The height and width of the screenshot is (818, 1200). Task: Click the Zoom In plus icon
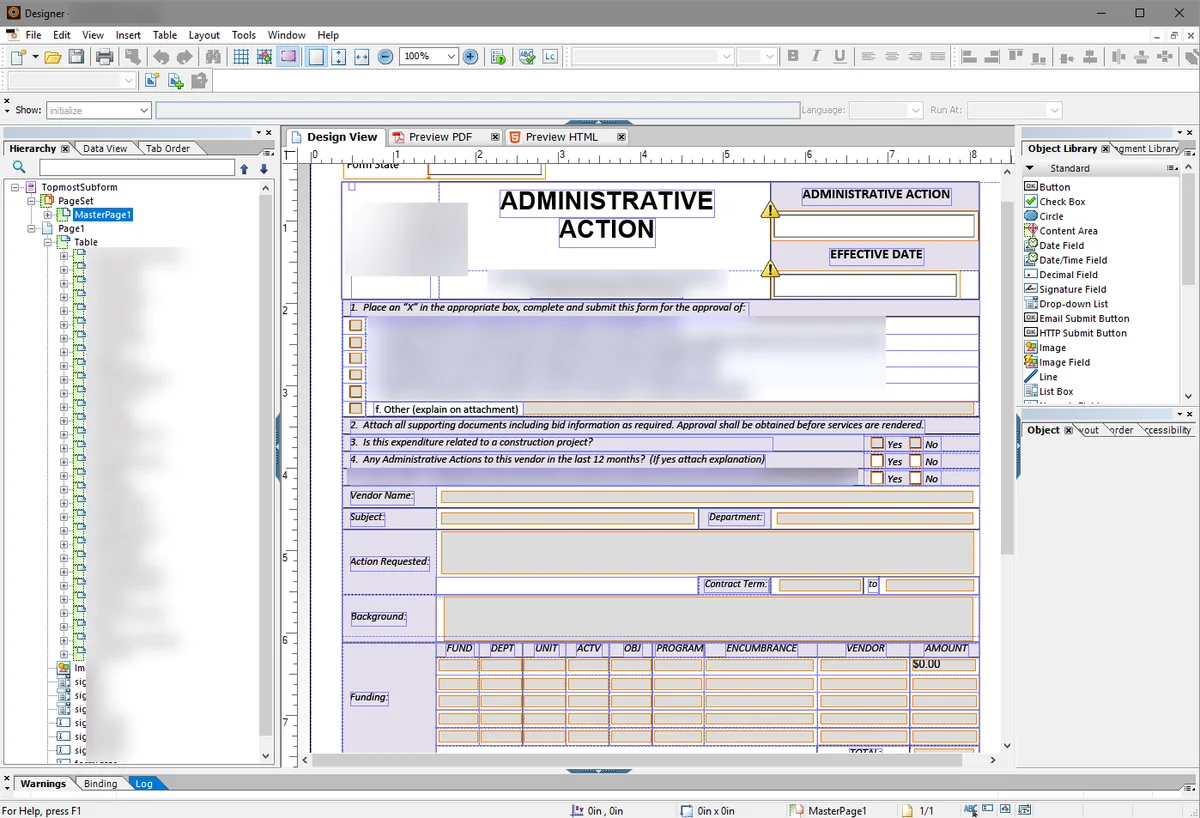pyautogui.click(x=471, y=57)
